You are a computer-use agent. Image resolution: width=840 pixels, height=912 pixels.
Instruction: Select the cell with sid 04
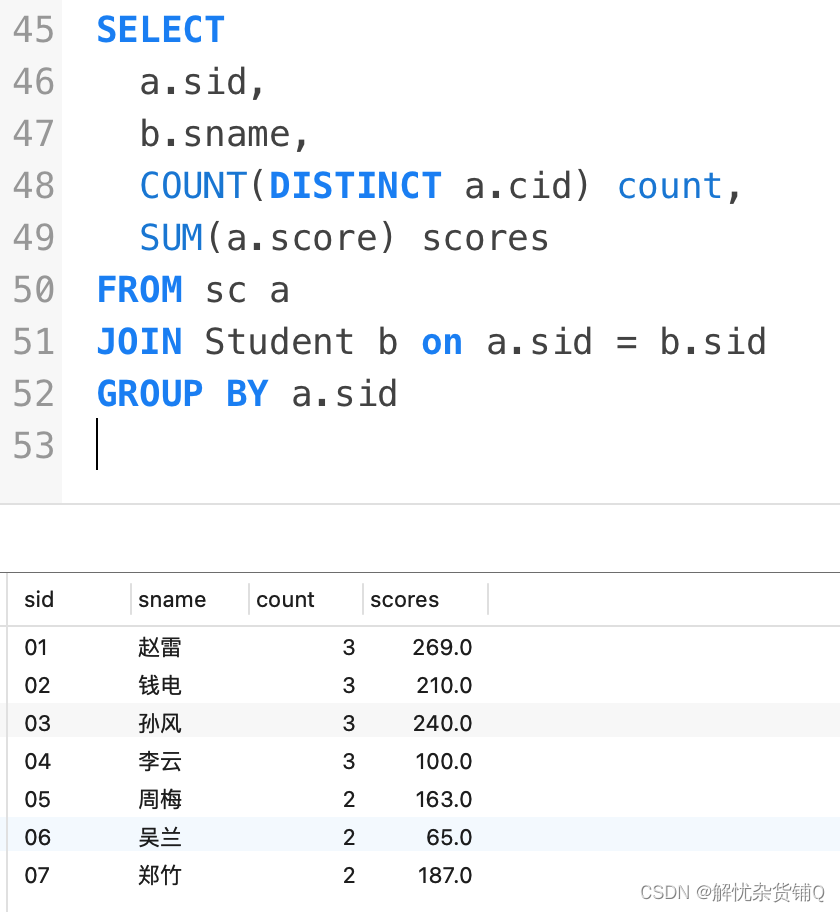(x=37, y=761)
